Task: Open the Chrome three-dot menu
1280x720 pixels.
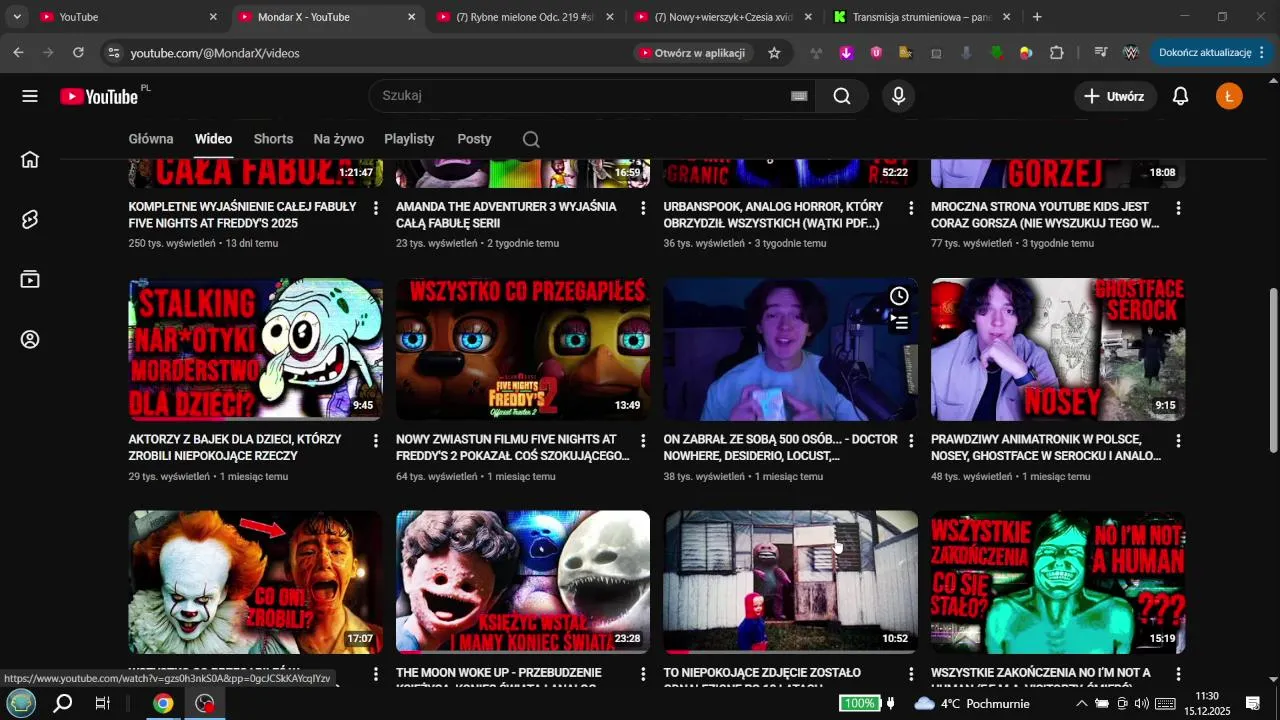Action: pyautogui.click(x=1262, y=53)
